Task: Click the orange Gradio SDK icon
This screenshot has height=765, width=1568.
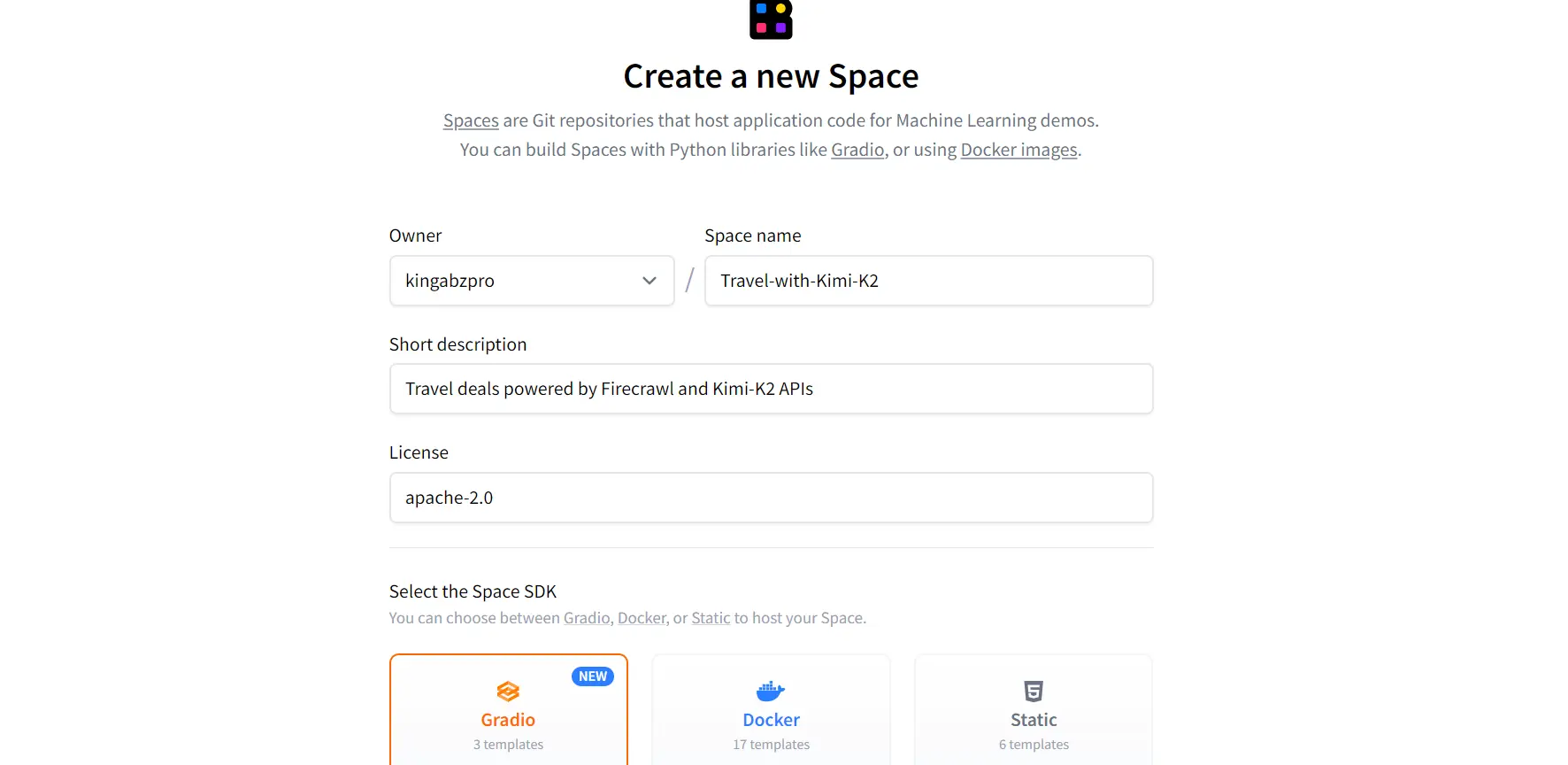Action: 508,692
